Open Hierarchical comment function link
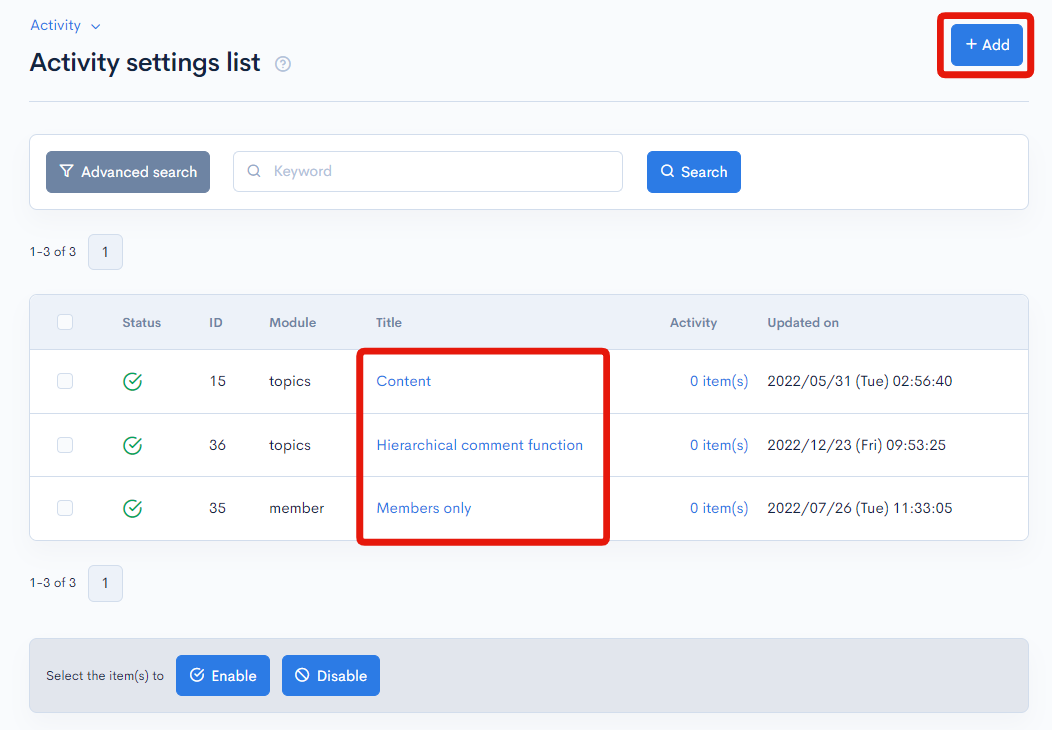1052x730 pixels. click(x=480, y=445)
